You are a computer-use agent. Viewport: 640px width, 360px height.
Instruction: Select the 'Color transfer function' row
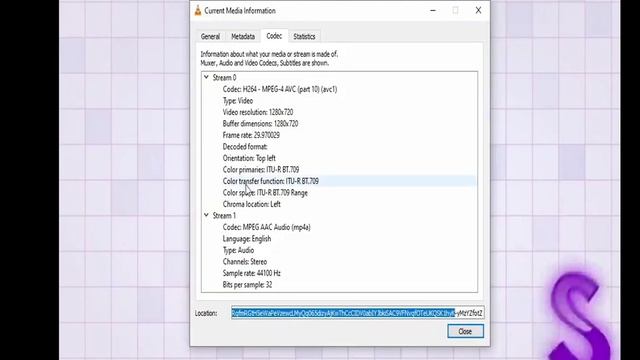click(271, 181)
